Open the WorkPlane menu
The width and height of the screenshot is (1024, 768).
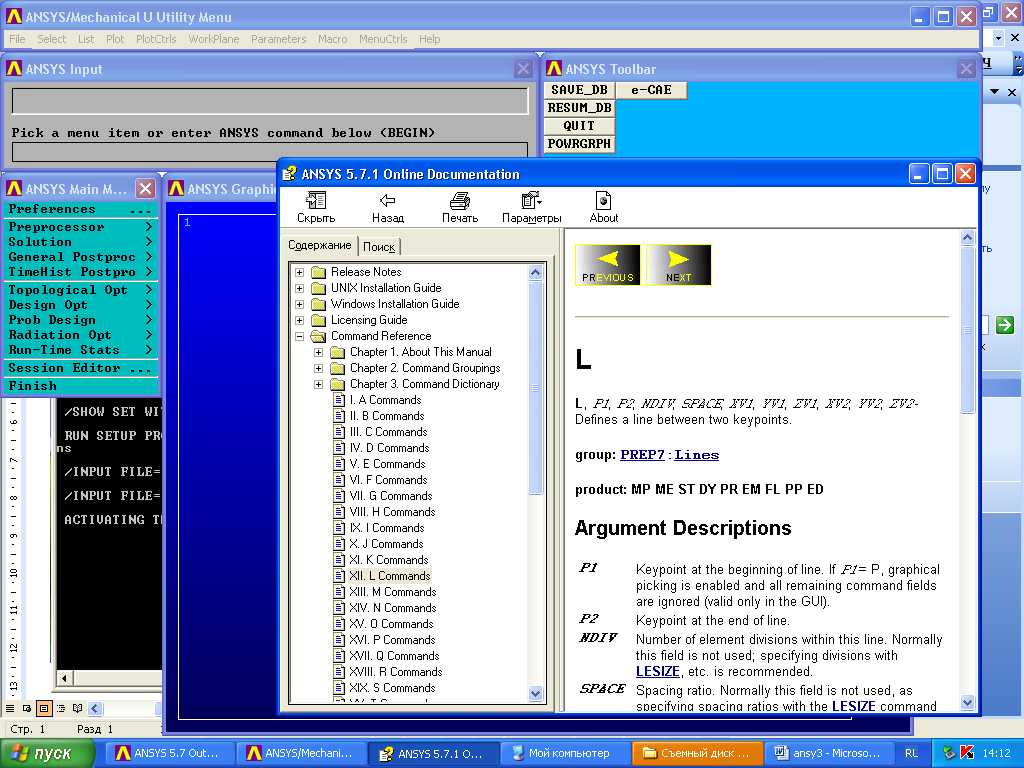(x=214, y=39)
